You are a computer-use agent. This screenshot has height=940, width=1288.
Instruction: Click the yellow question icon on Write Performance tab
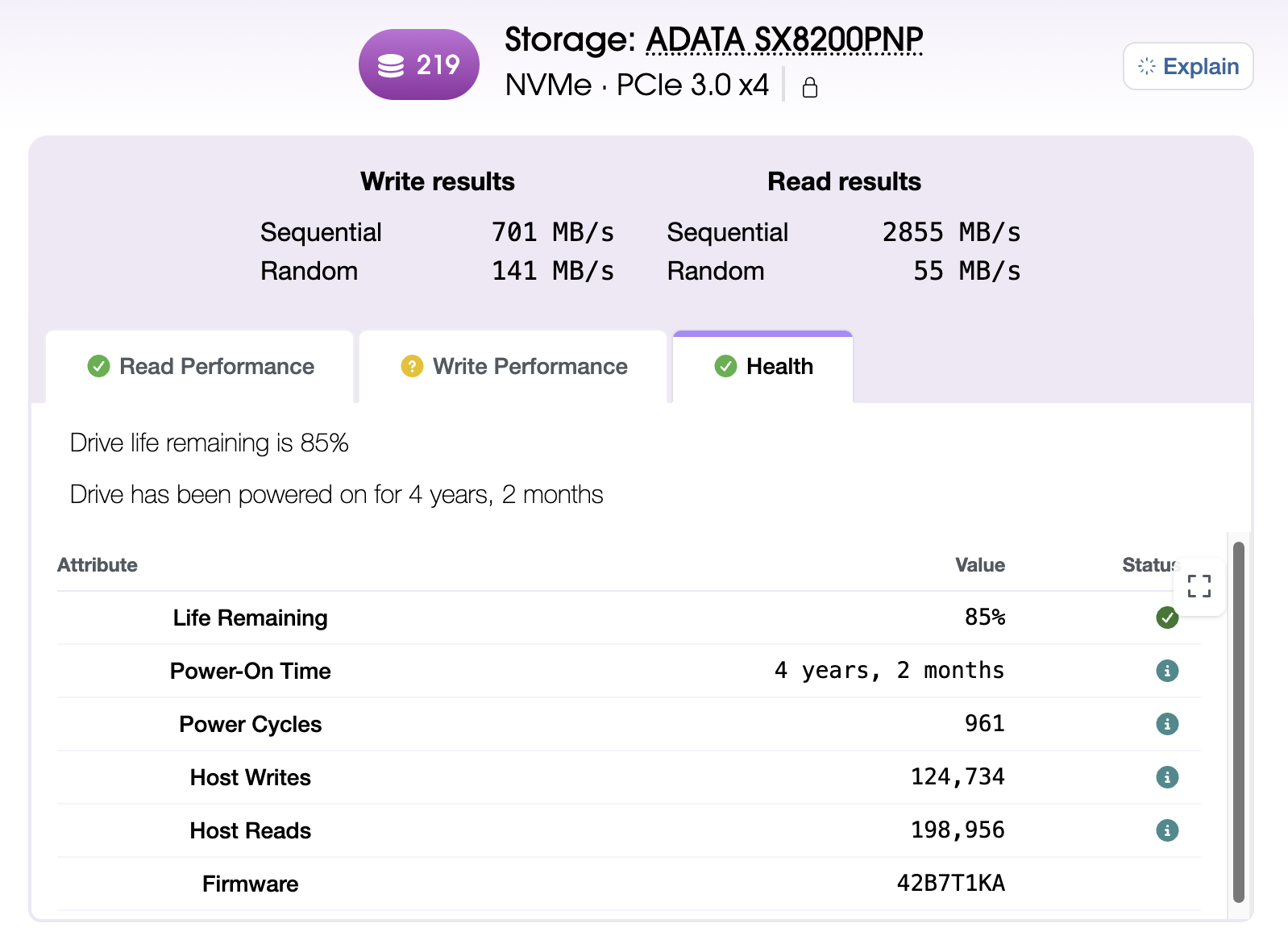coord(413,367)
